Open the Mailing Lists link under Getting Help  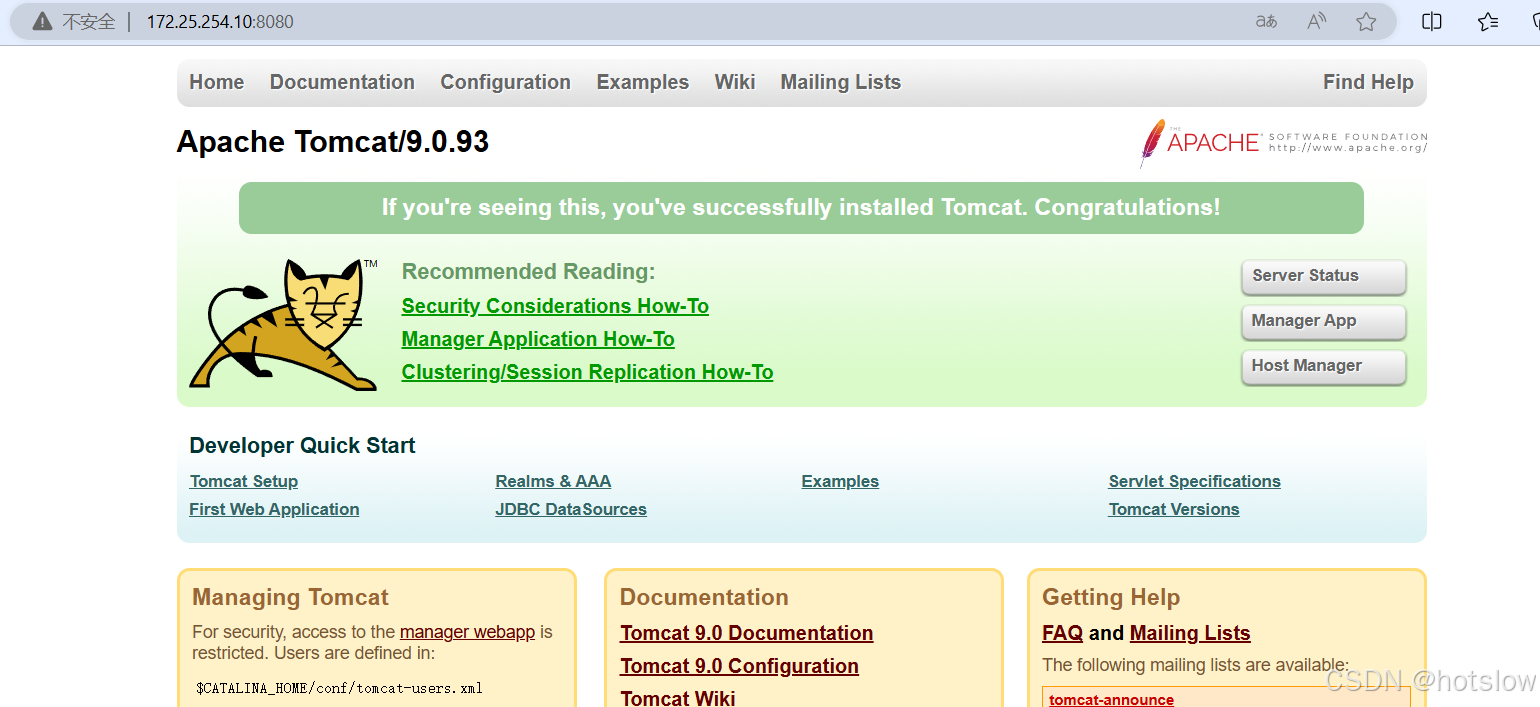click(x=1190, y=633)
